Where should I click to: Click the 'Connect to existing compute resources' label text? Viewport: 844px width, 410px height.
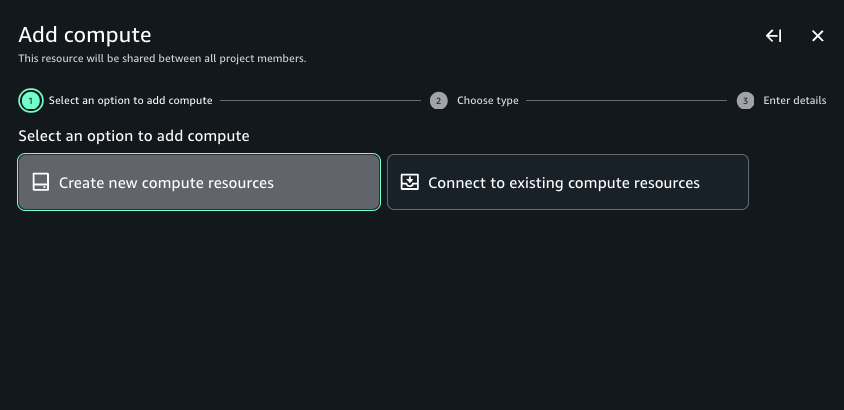tap(563, 183)
